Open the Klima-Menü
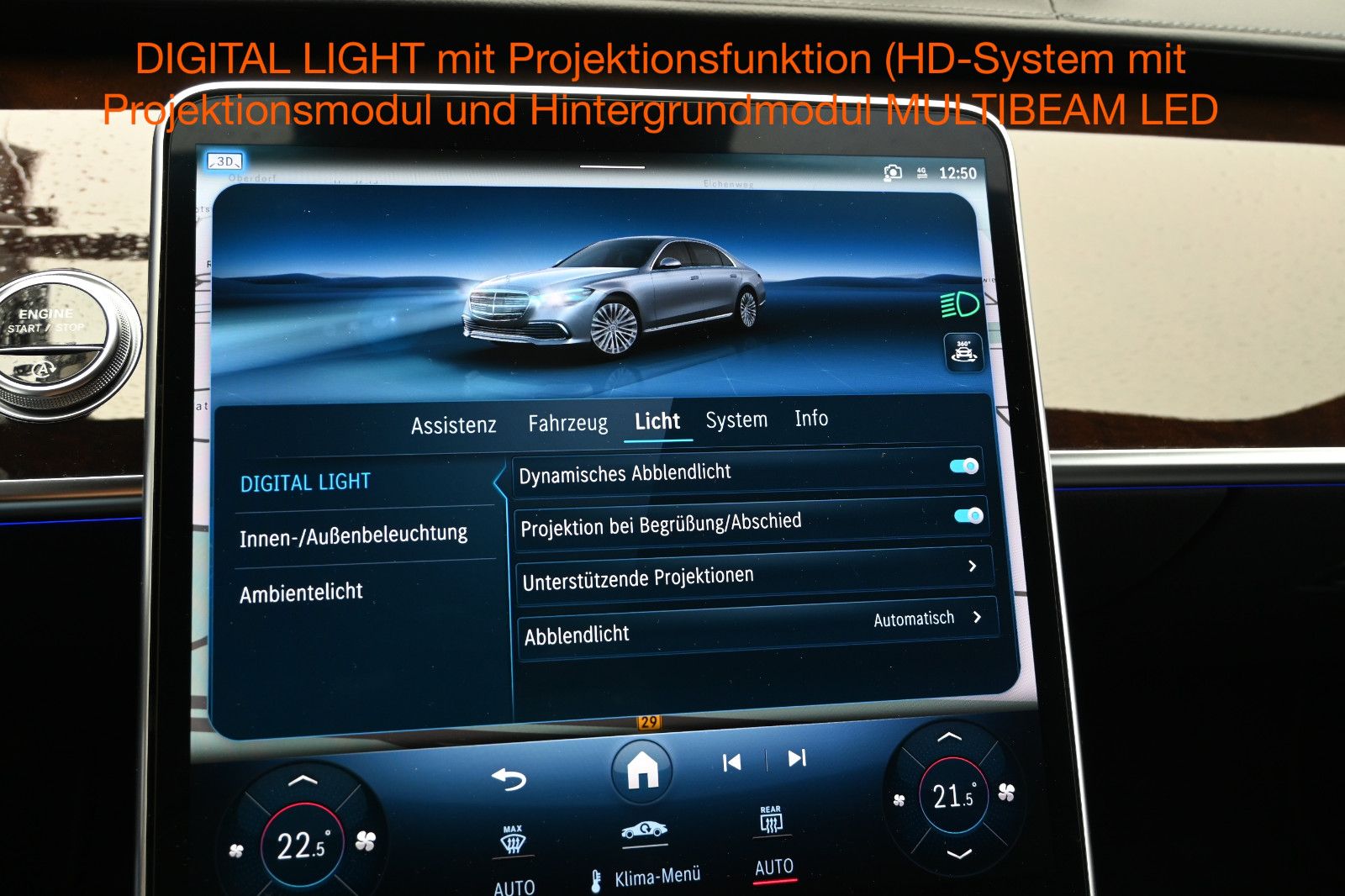The width and height of the screenshot is (1345, 896). pos(647,878)
